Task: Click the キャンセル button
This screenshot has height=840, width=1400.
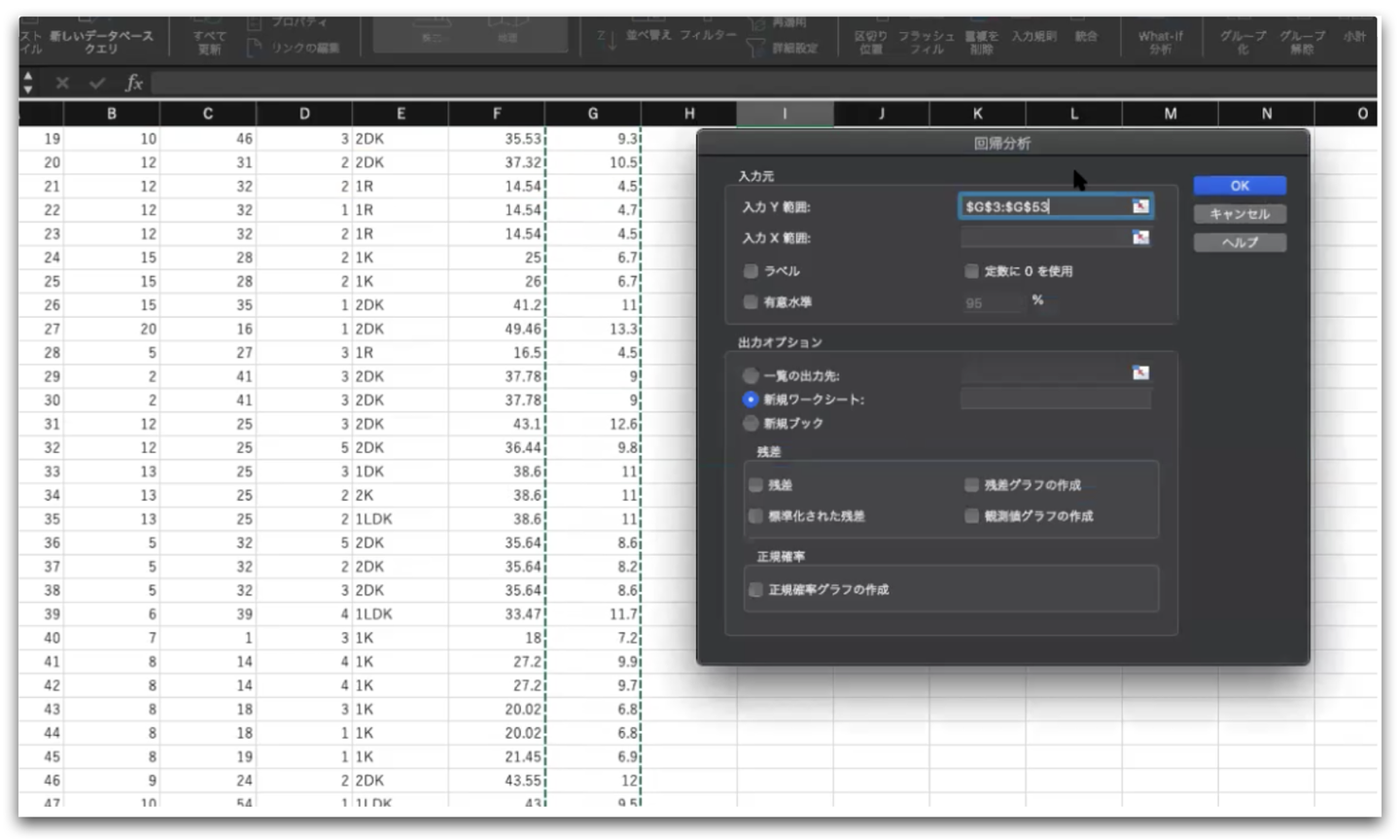Action: pyautogui.click(x=1240, y=214)
